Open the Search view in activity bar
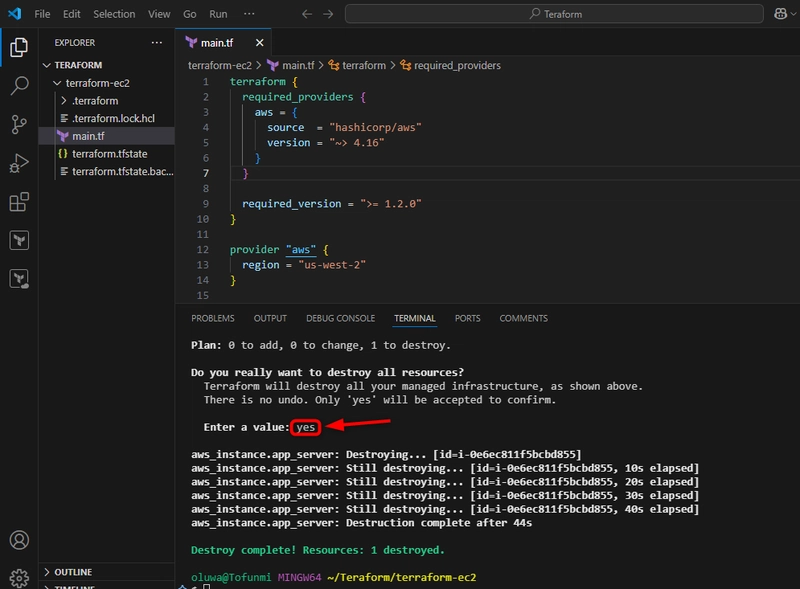The height and width of the screenshot is (589, 800). [x=19, y=85]
